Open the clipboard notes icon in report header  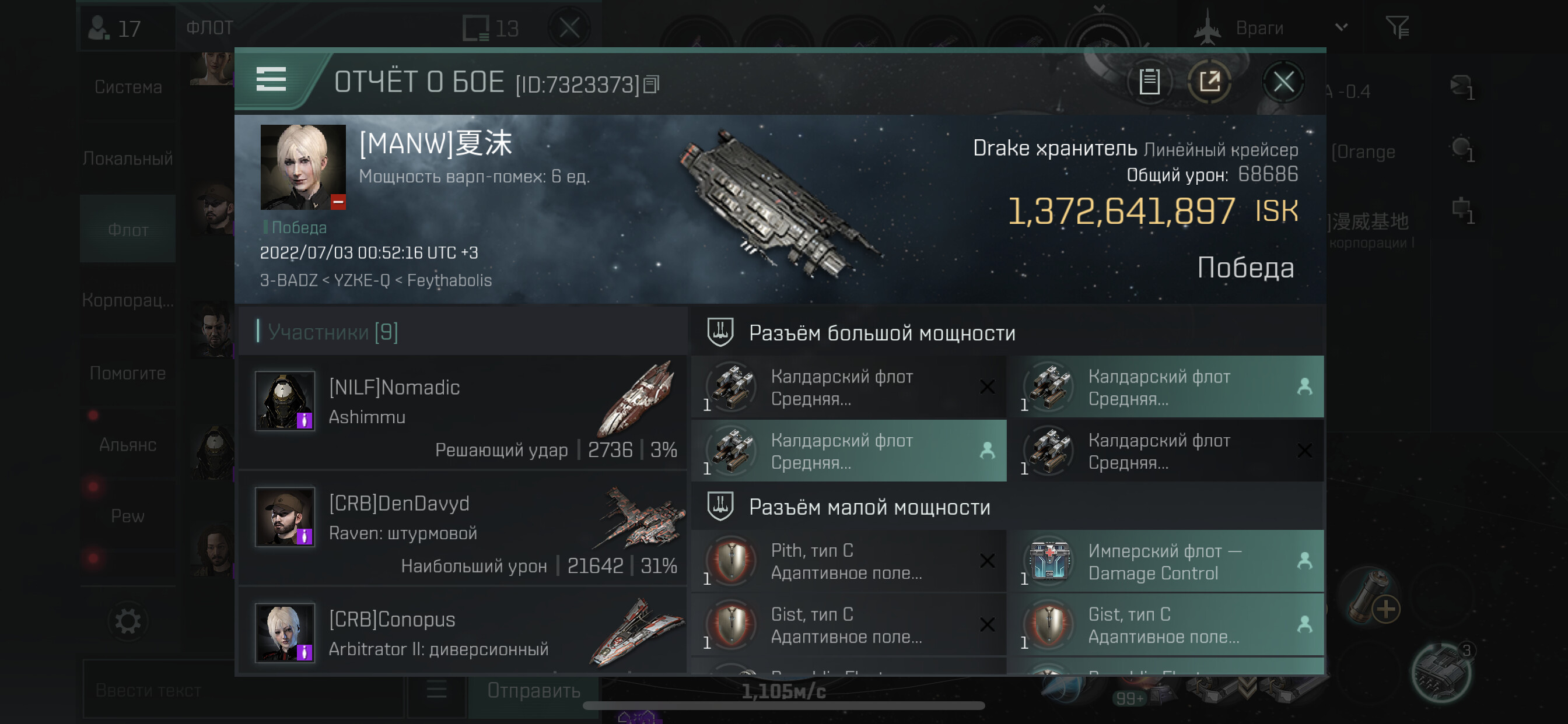click(1149, 82)
